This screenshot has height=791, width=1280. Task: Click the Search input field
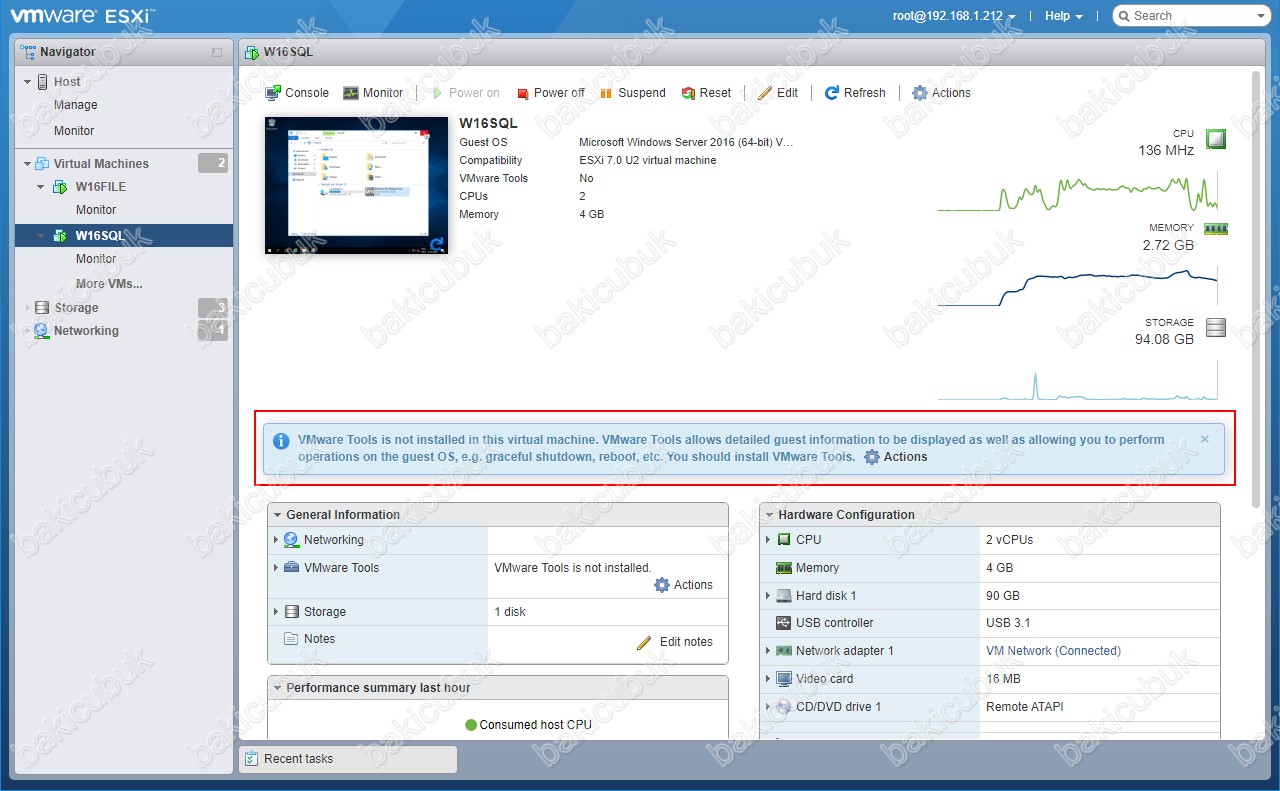1192,16
